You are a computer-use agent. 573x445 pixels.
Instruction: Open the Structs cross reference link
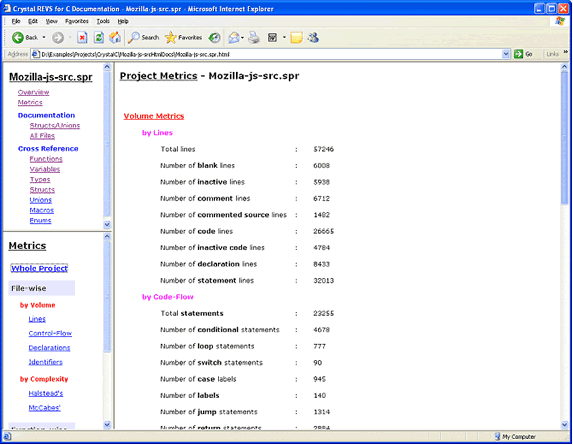click(x=42, y=190)
